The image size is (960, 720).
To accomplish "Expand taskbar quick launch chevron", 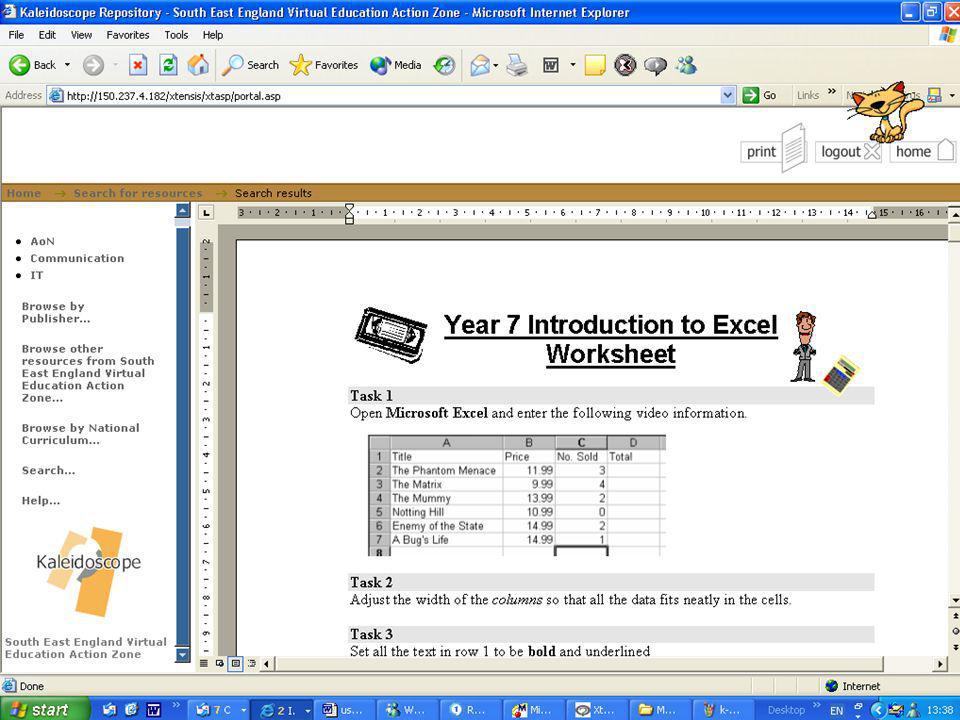I will [x=176, y=705].
